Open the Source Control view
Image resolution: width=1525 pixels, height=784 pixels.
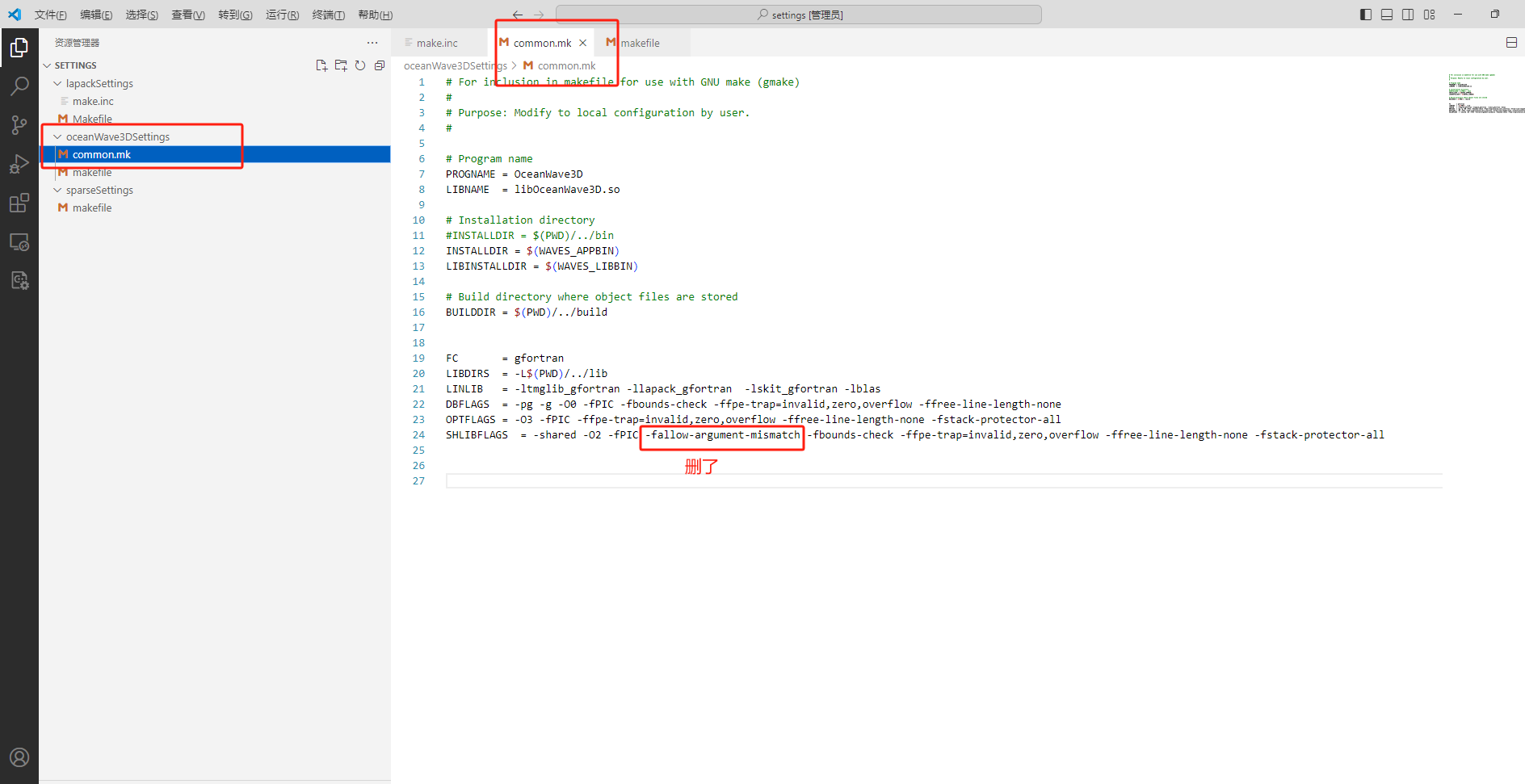pos(19,124)
